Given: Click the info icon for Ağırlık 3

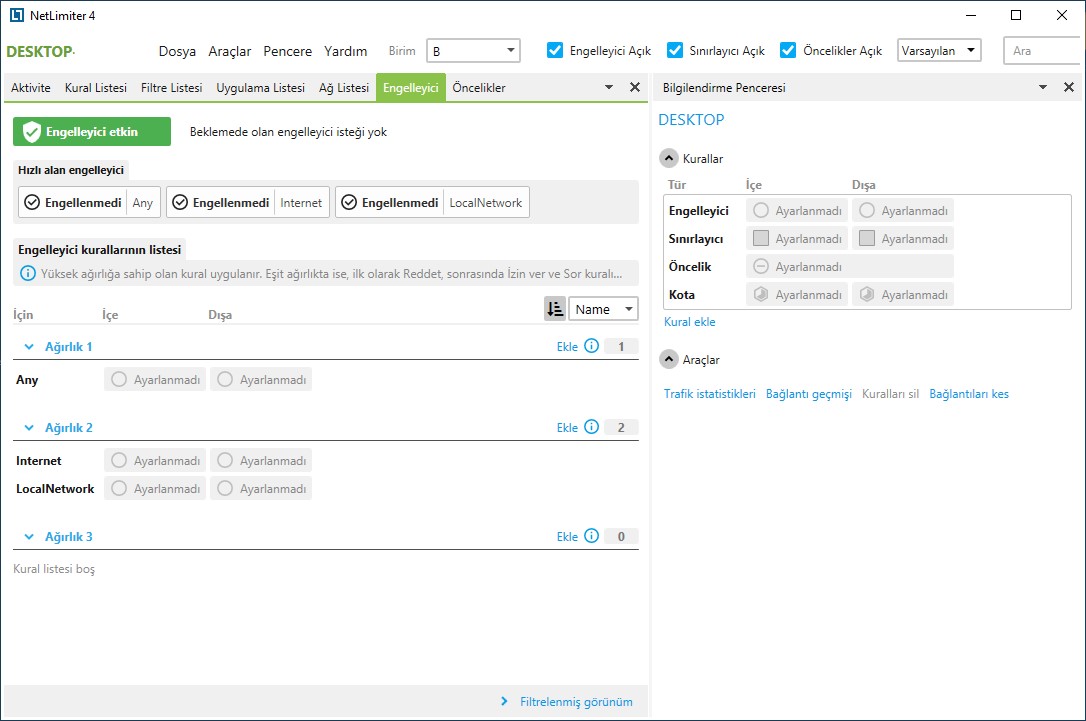Looking at the screenshot, I should point(591,535).
